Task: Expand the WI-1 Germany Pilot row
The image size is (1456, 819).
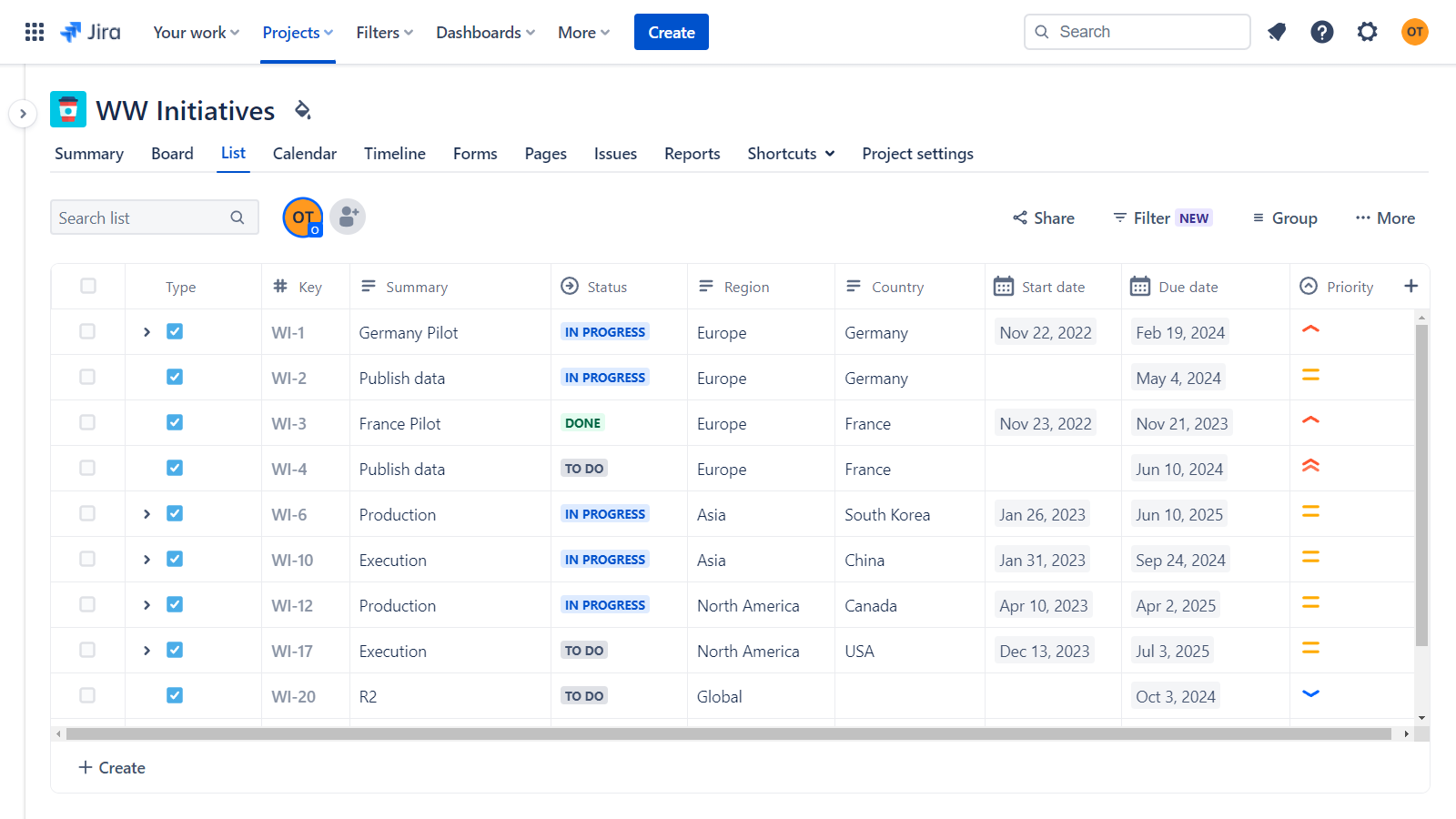Action: [147, 331]
